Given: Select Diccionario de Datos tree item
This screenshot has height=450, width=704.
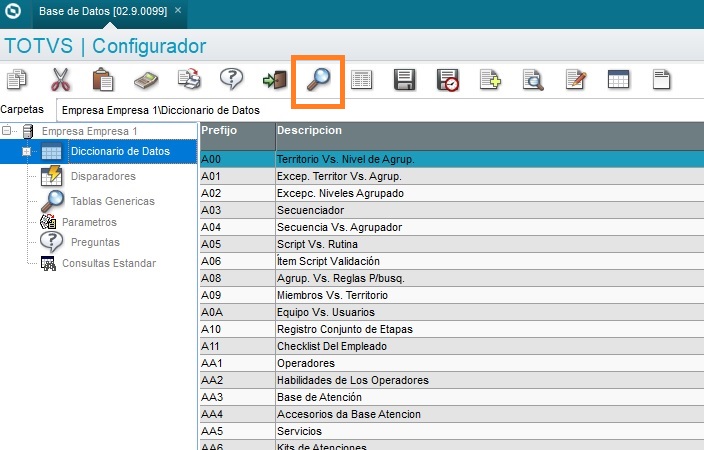Looking at the screenshot, I should click(x=120, y=151).
